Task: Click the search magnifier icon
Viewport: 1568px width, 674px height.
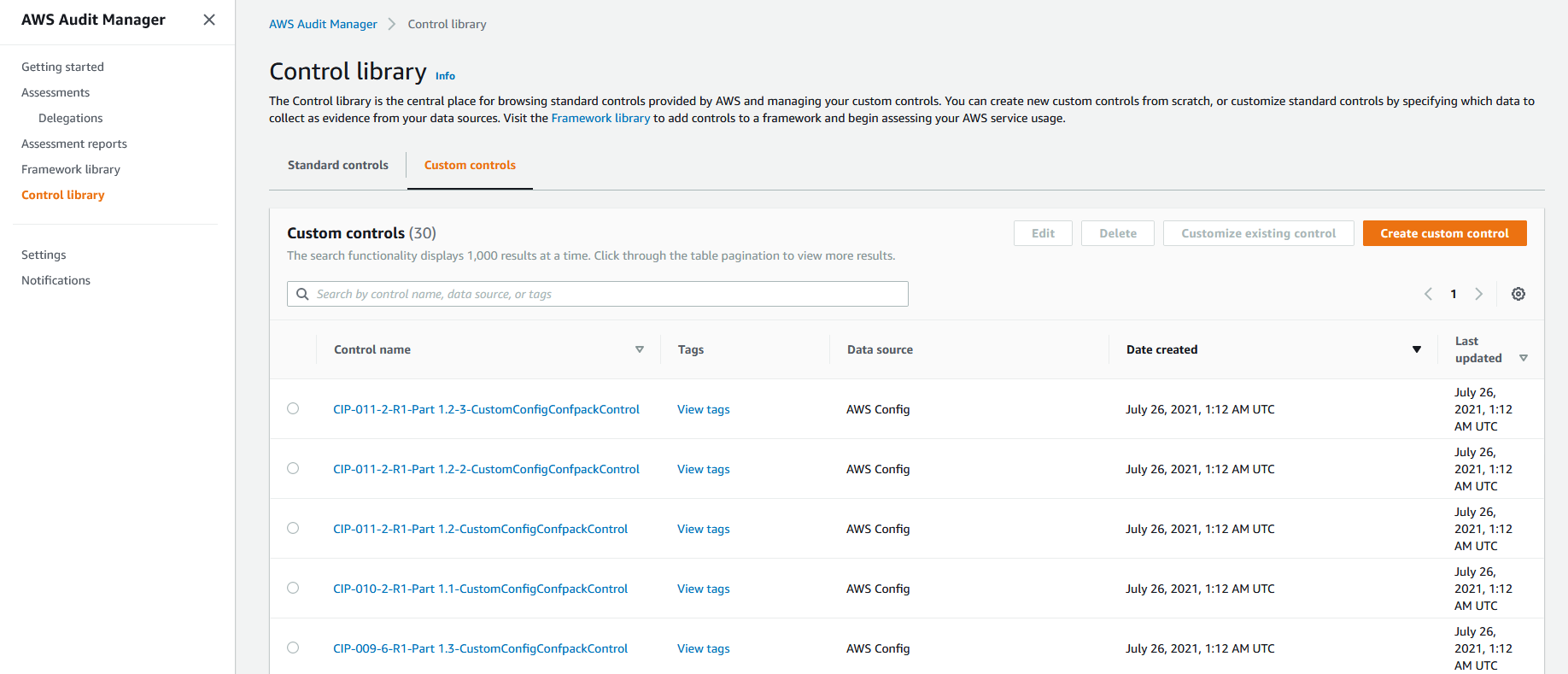Action: [x=302, y=294]
